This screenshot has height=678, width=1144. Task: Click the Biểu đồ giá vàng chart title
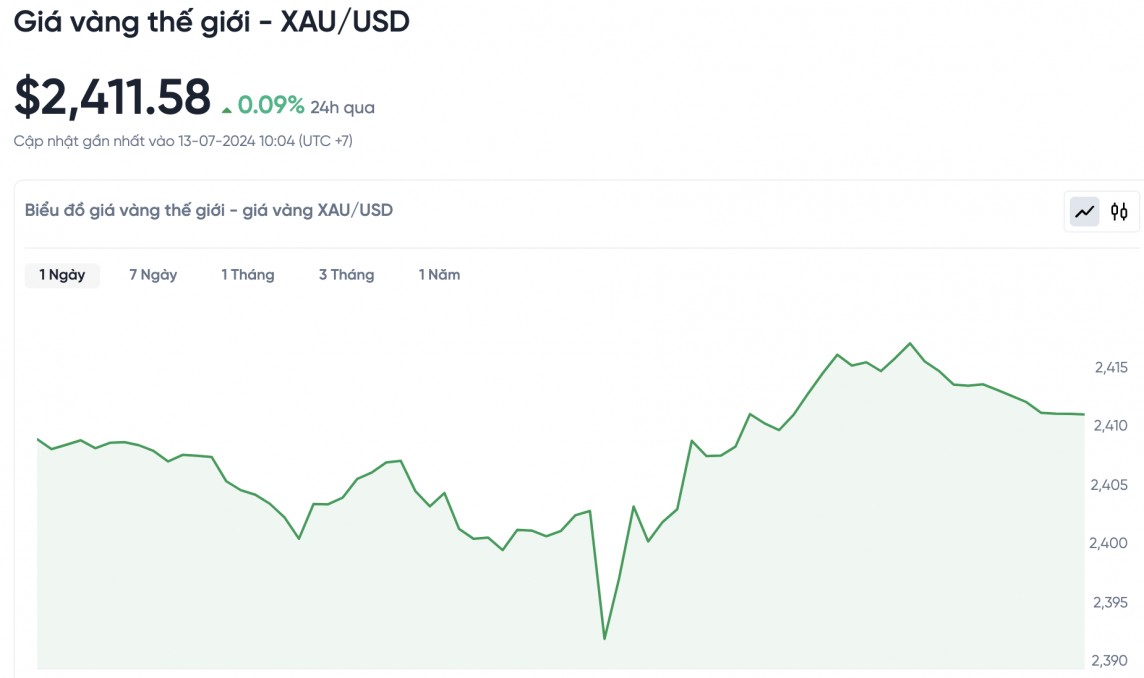coord(209,210)
